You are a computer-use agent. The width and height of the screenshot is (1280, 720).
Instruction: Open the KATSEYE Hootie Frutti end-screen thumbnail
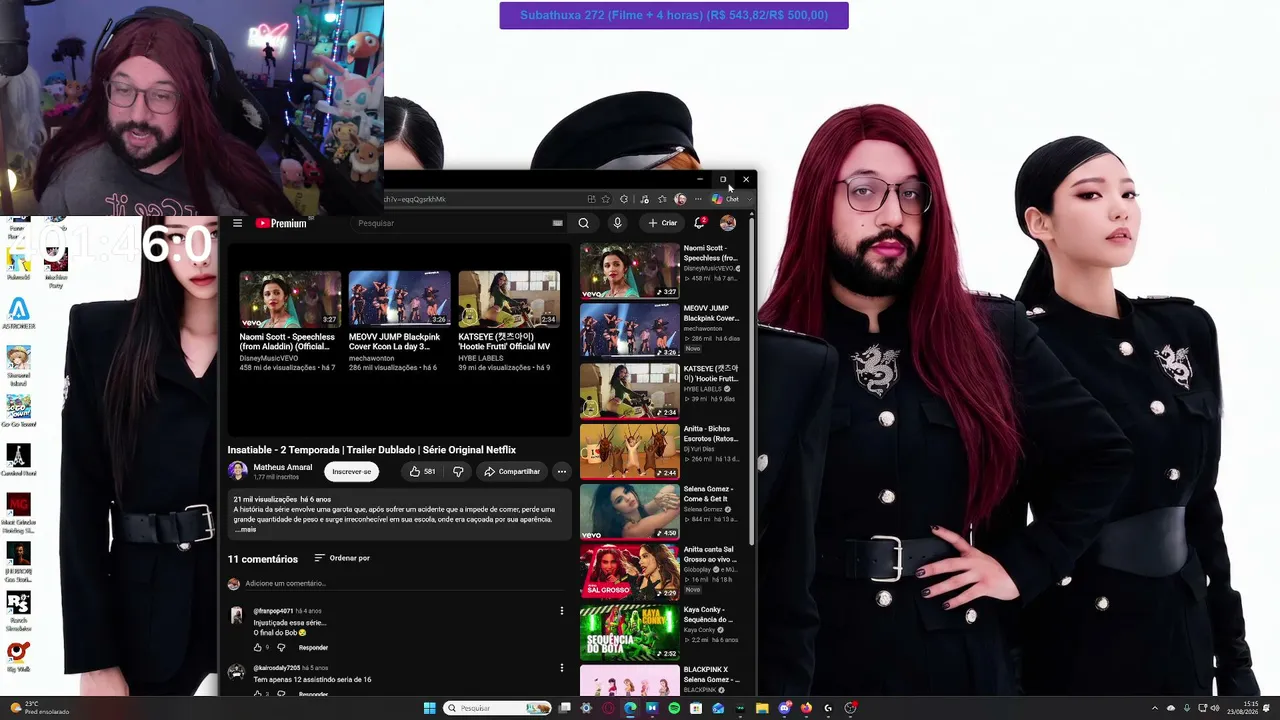509,298
